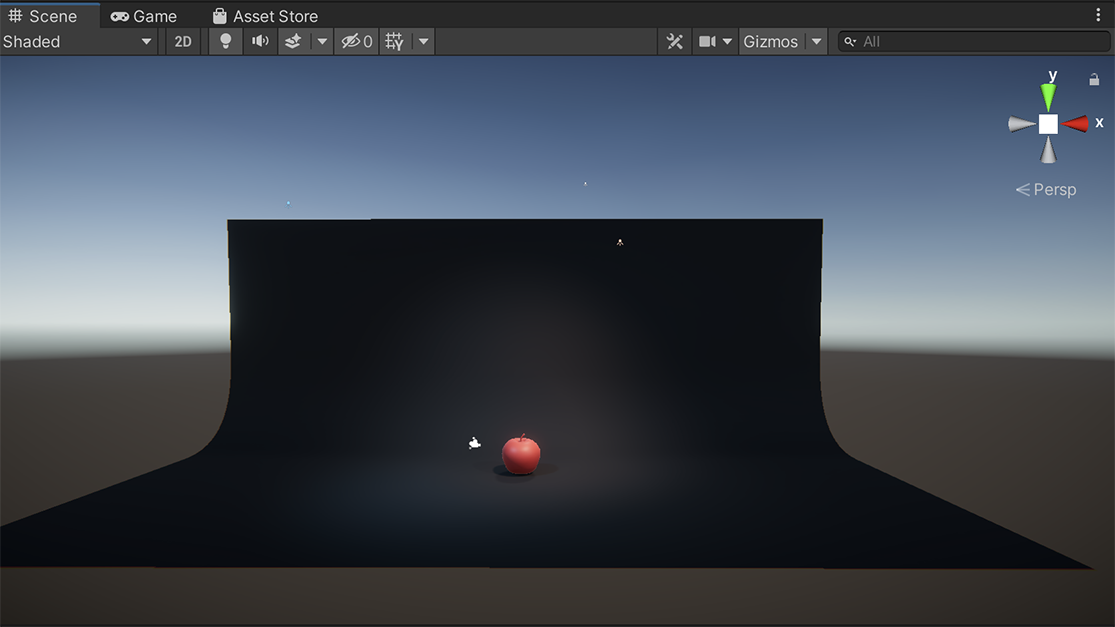Toggle skybox and effects layers icon
Image resolution: width=1115 pixels, height=627 pixels.
coord(293,42)
